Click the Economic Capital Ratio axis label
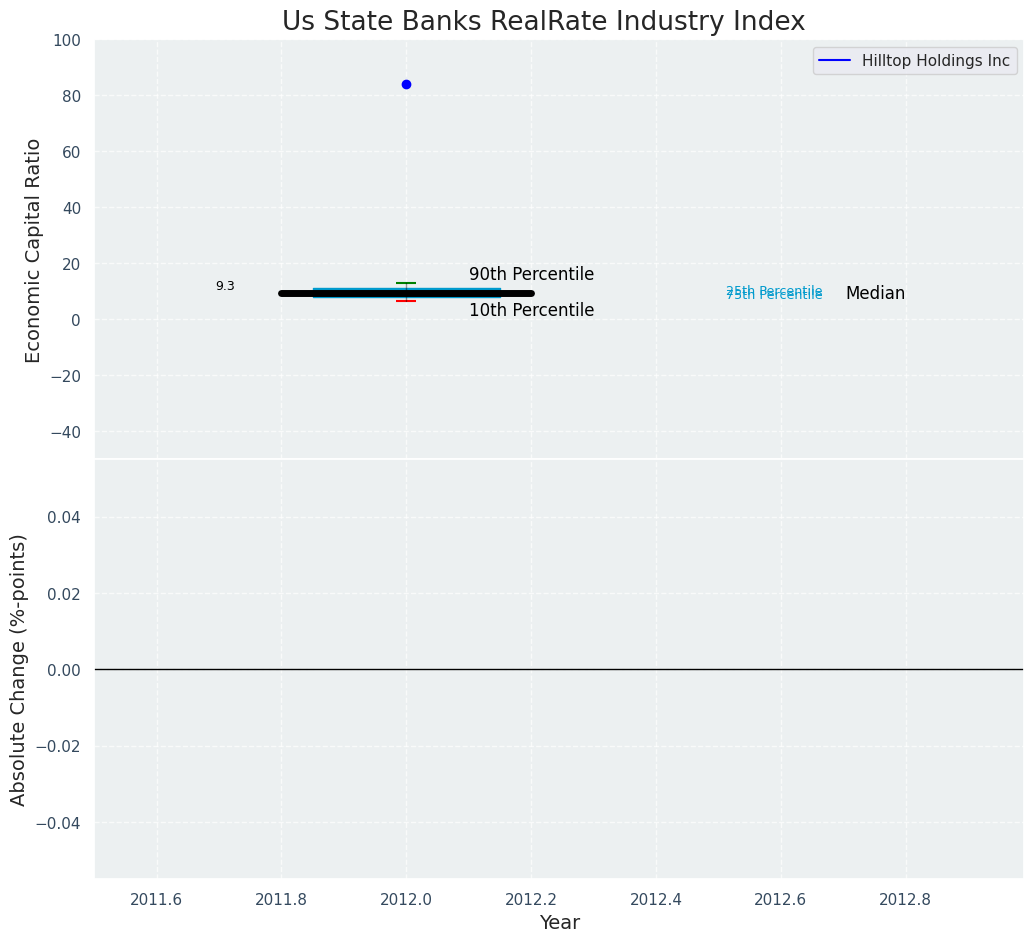 click(x=33, y=250)
